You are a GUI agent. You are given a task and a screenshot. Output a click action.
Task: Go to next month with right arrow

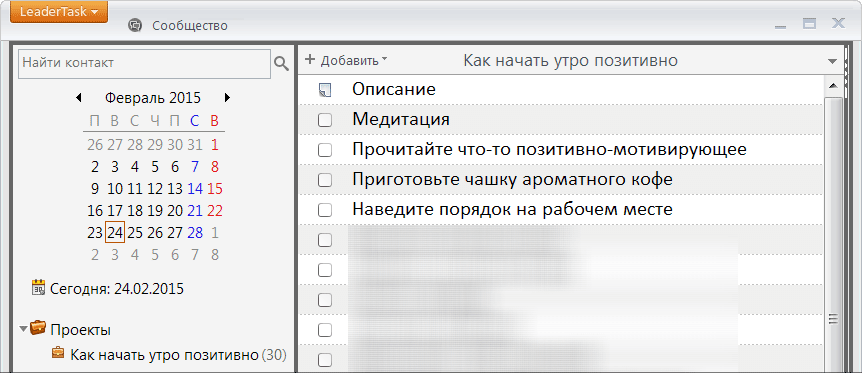click(228, 98)
